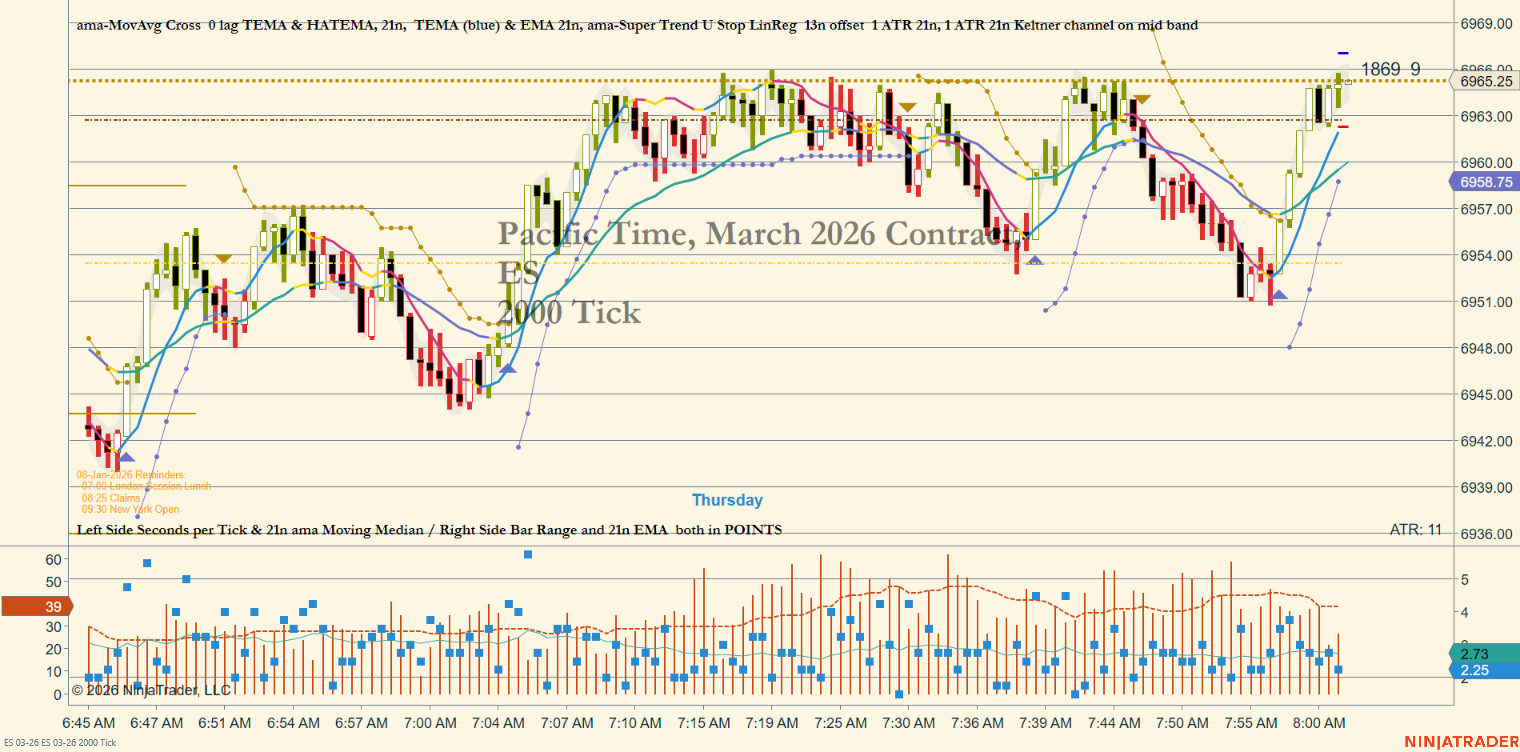Select the 6939.00 price axis label

(x=1484, y=487)
